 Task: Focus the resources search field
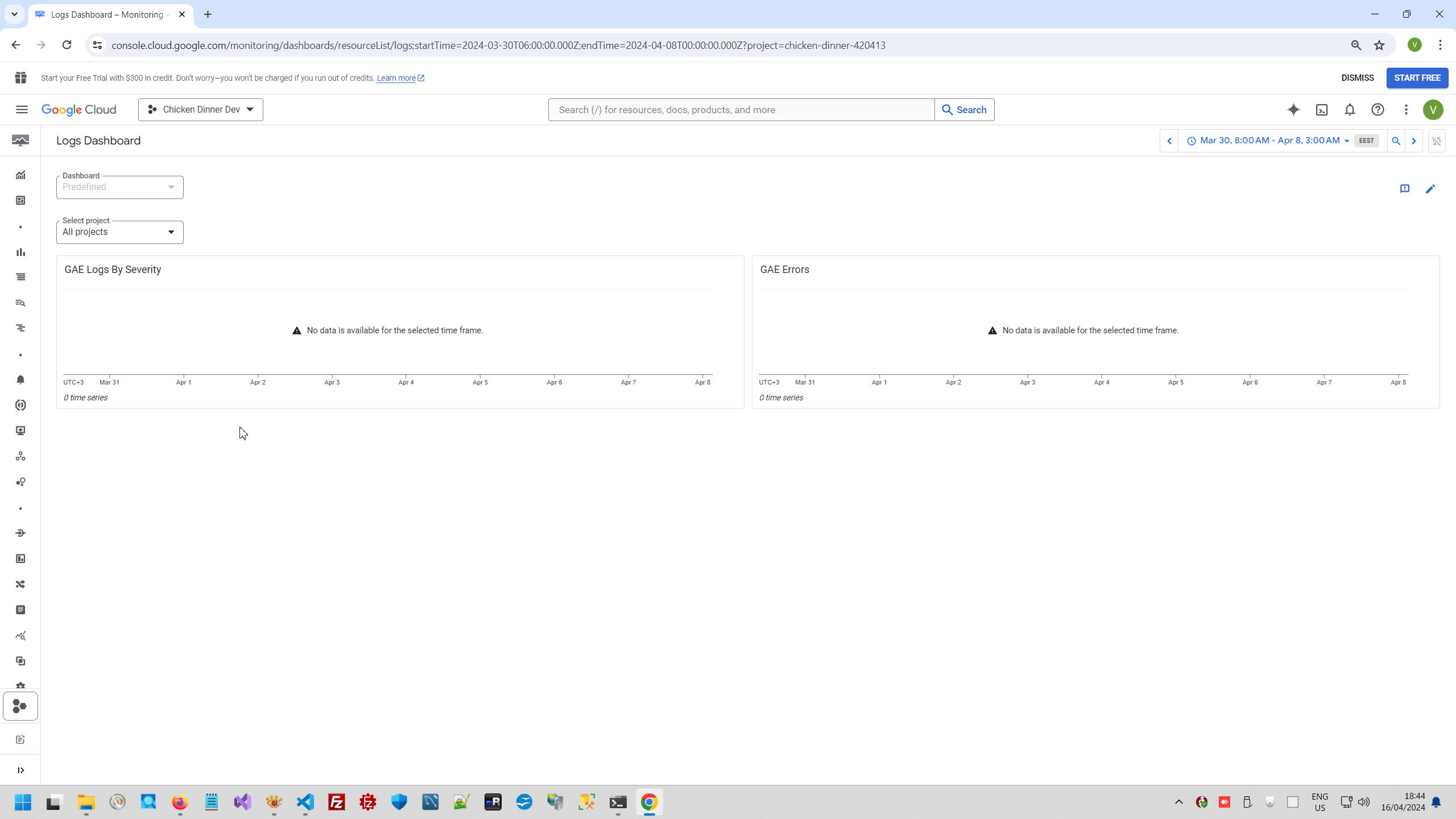tap(741, 110)
